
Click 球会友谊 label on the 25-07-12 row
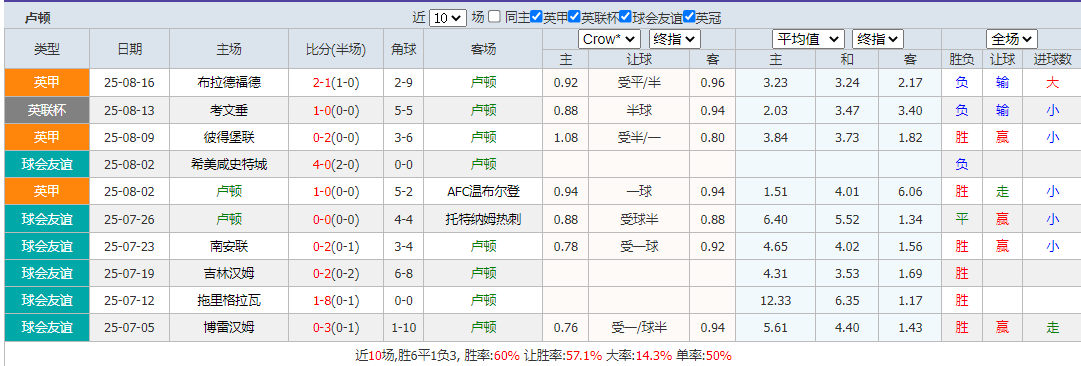coord(47,301)
